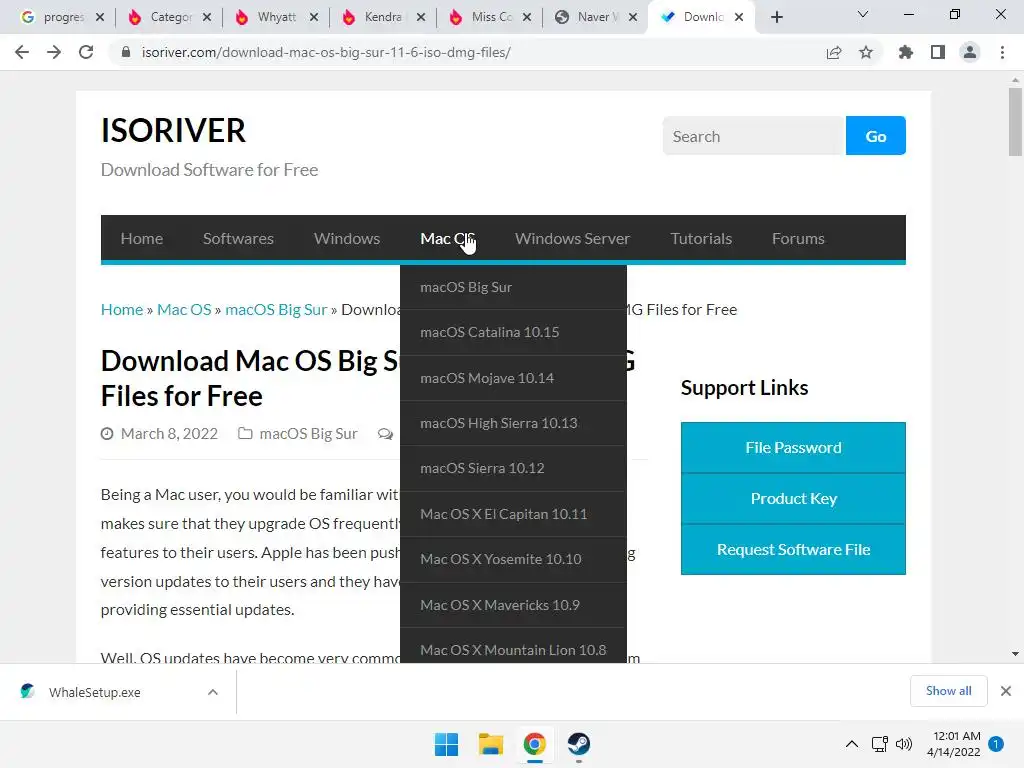Open Windows navigation menu
The height and width of the screenshot is (768, 1024).
[347, 238]
